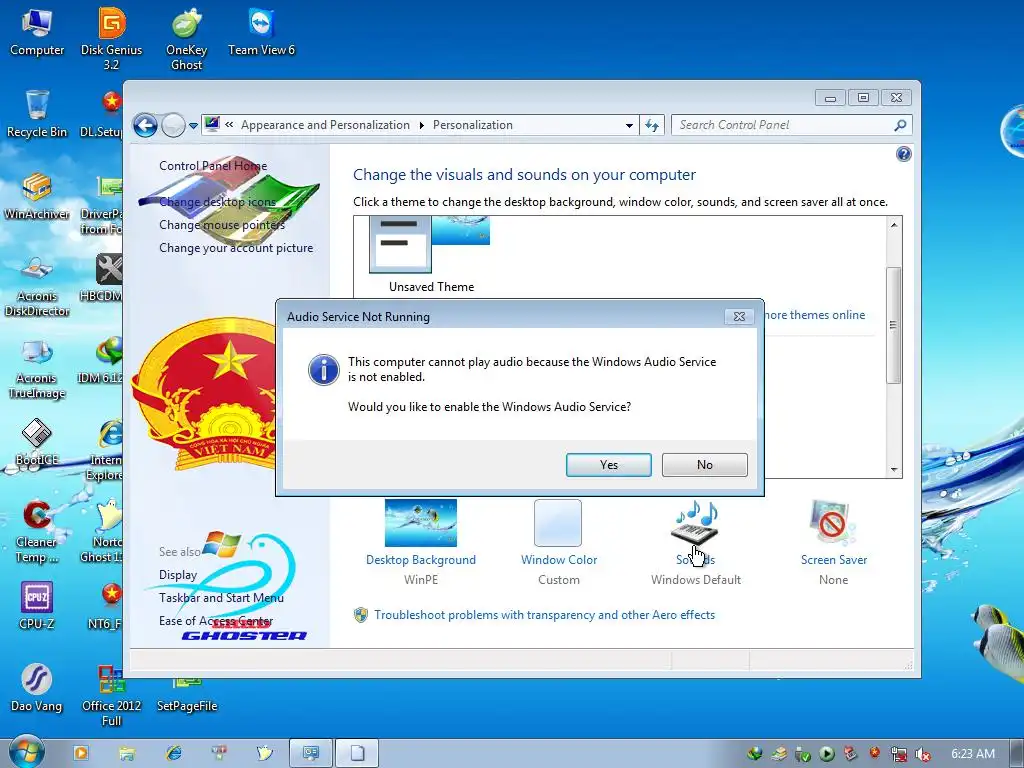This screenshot has height=768, width=1024.
Task: Click Yes to enable Windows Audio Service
Action: 609,465
